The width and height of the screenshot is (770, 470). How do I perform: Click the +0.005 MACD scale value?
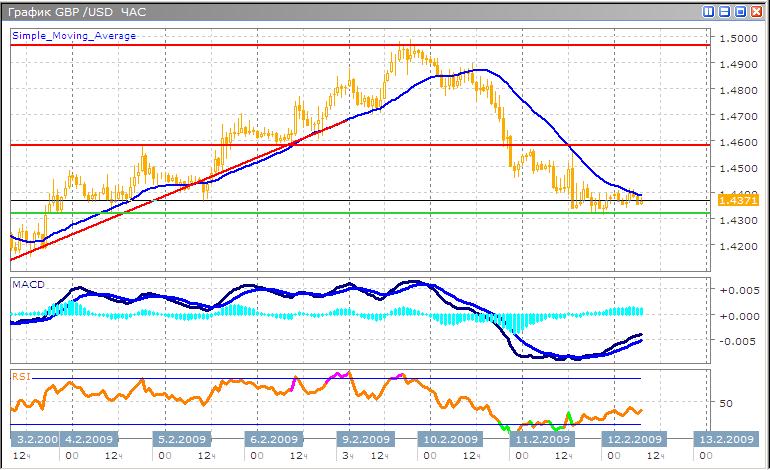point(740,290)
